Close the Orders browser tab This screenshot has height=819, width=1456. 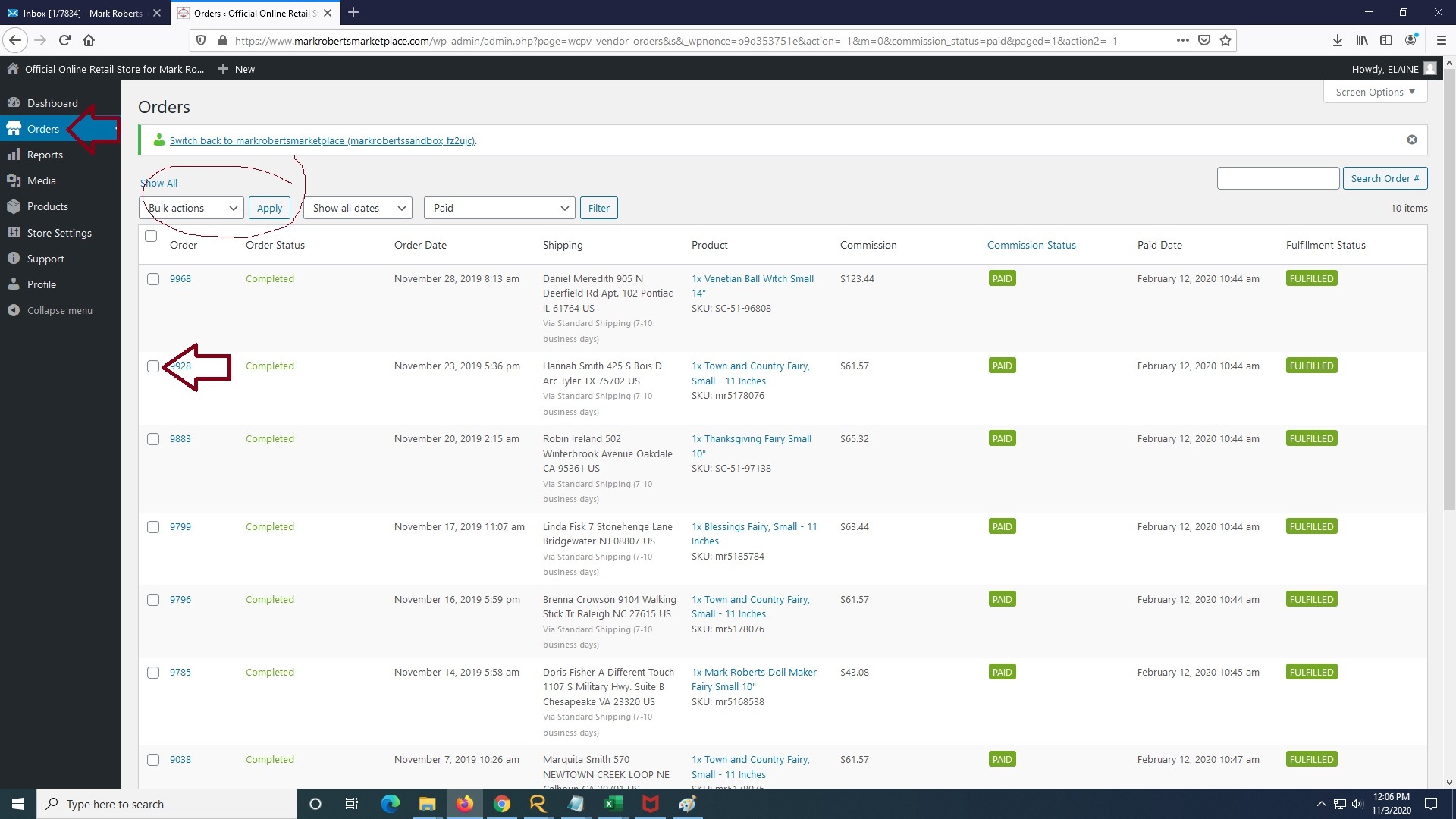tap(328, 13)
